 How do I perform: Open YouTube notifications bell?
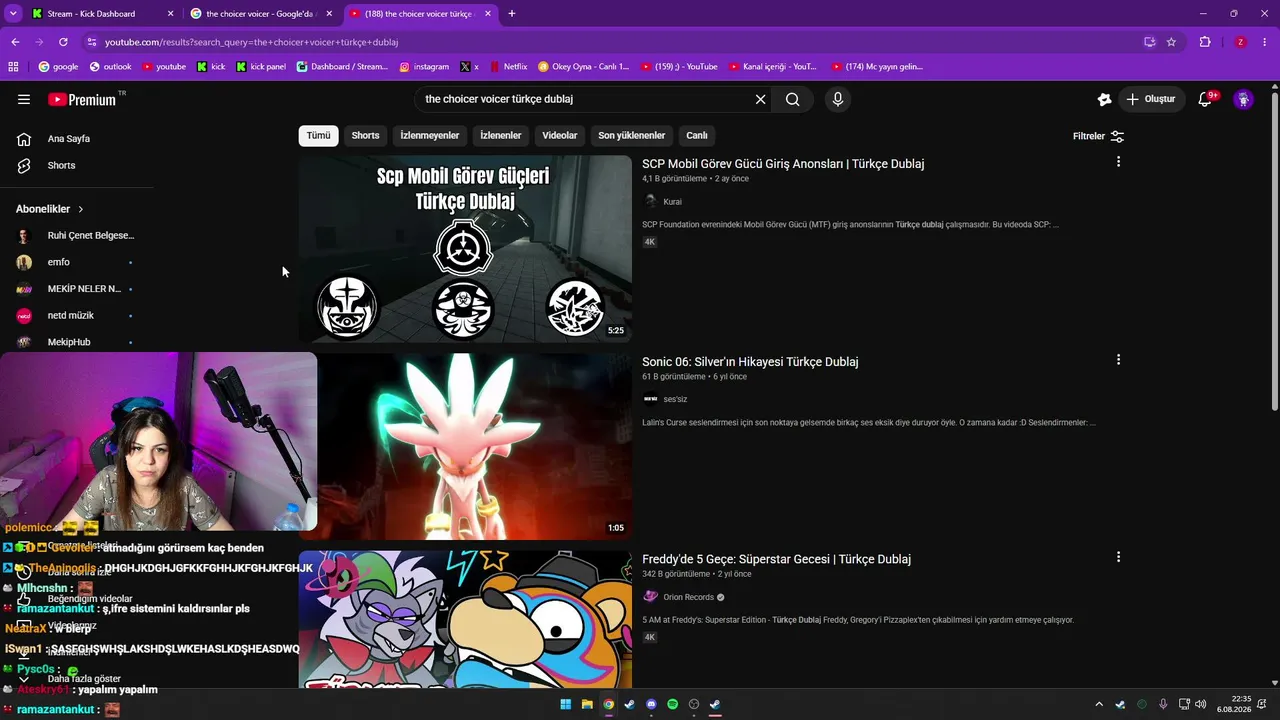pyautogui.click(x=1205, y=99)
